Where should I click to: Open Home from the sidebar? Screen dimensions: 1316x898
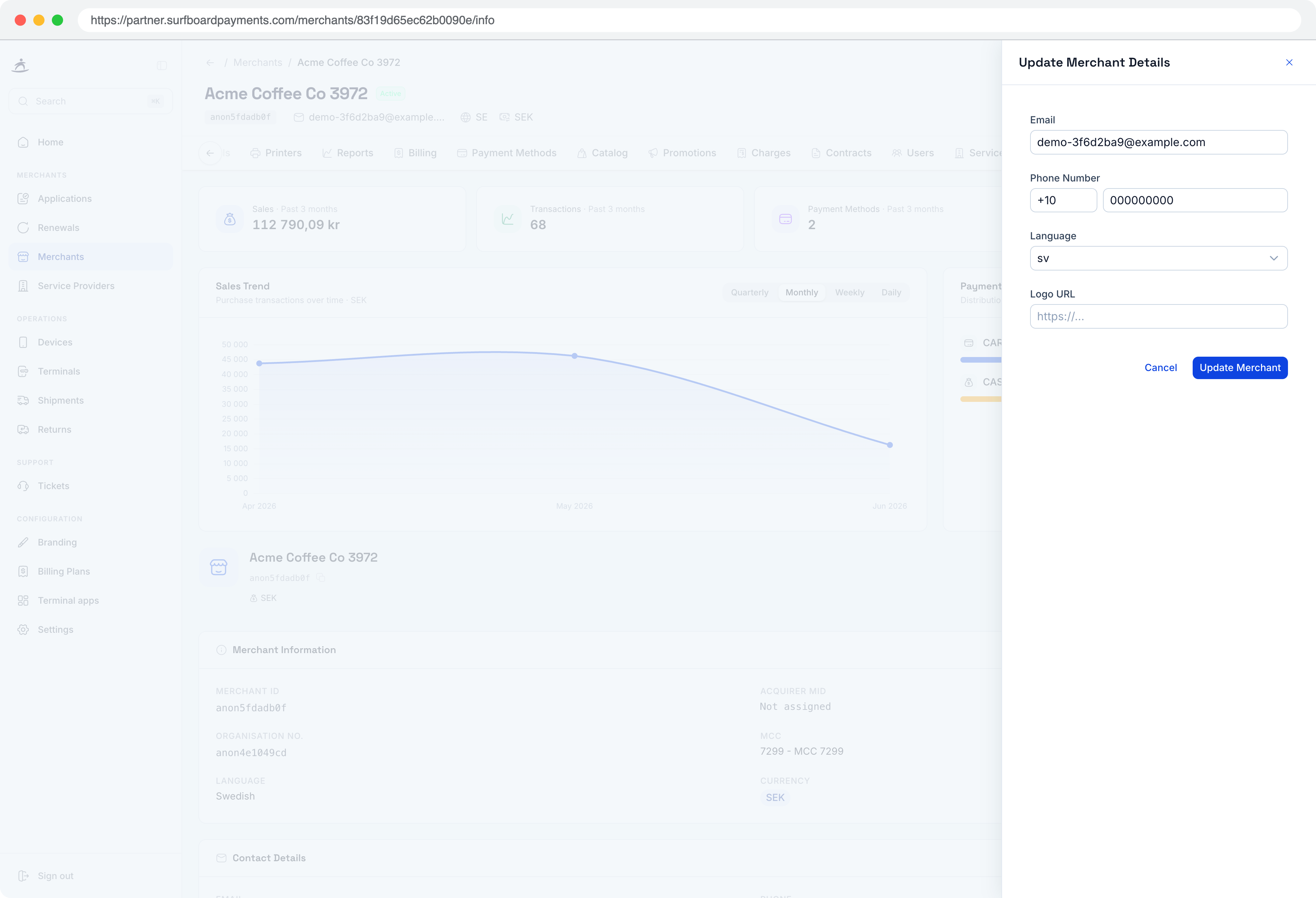91,142
